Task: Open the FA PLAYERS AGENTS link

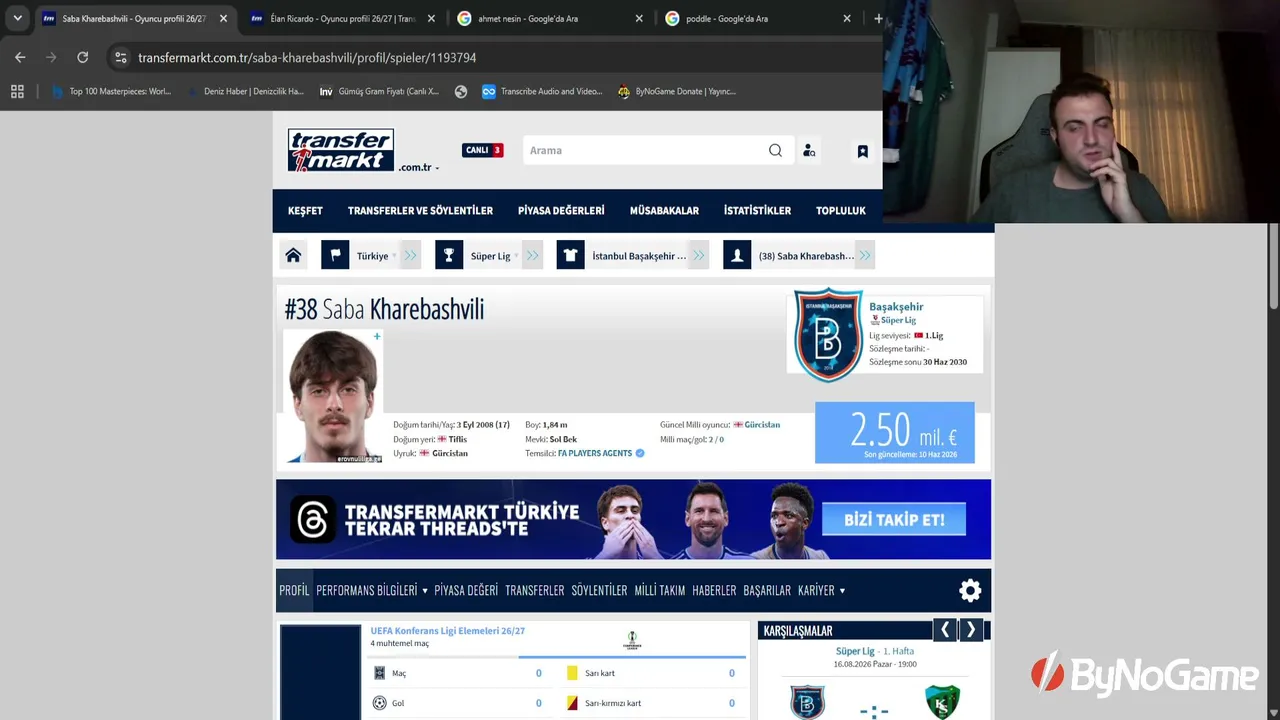Action: tap(595, 453)
